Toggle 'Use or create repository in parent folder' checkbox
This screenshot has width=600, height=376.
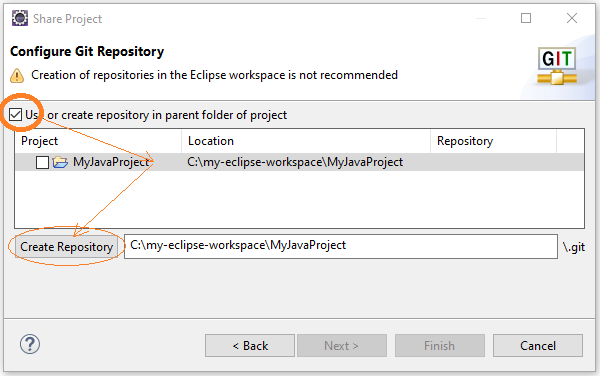[15, 114]
